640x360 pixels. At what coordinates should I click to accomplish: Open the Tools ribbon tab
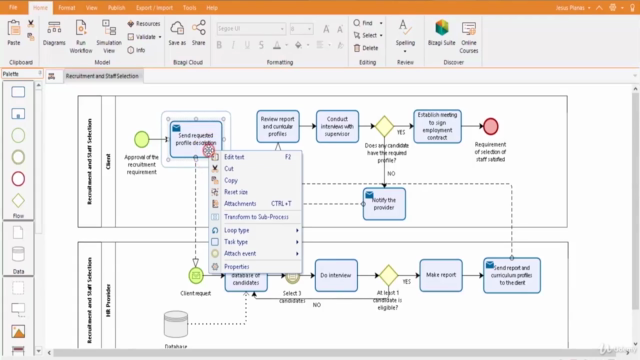pos(189,8)
